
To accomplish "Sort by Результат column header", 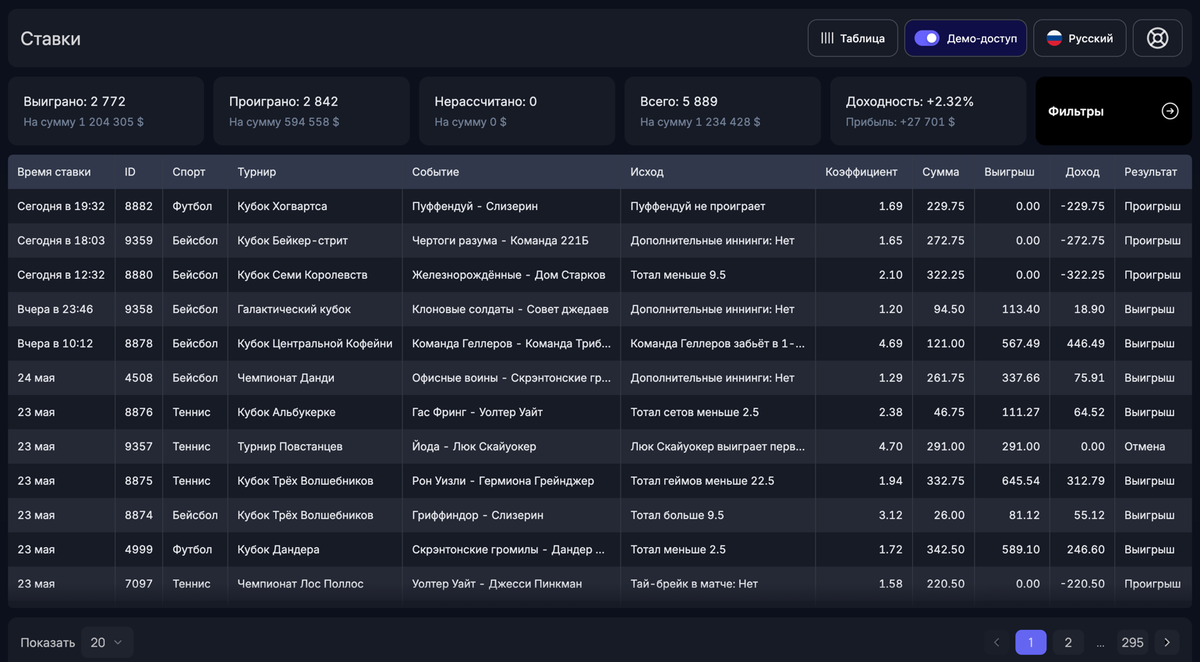I will pos(1151,172).
